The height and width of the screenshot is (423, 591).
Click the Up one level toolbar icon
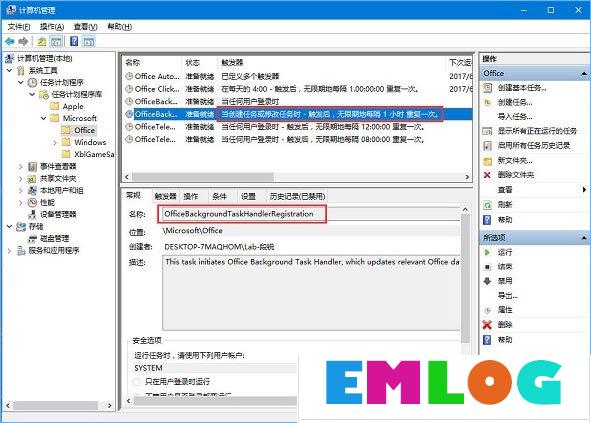click(42, 41)
